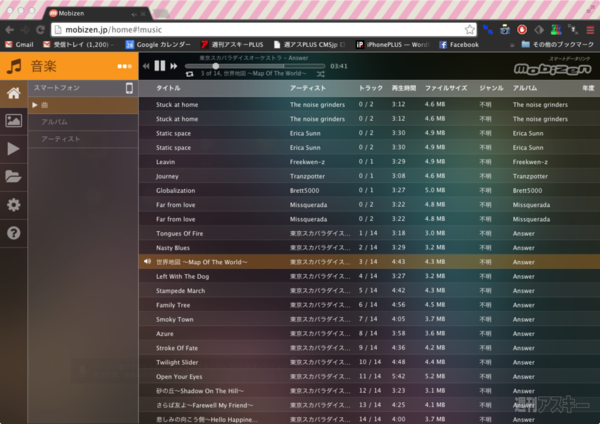Click artist Freekwen-z in Leavin row
This screenshot has height=424, width=600.
[x=307, y=162]
